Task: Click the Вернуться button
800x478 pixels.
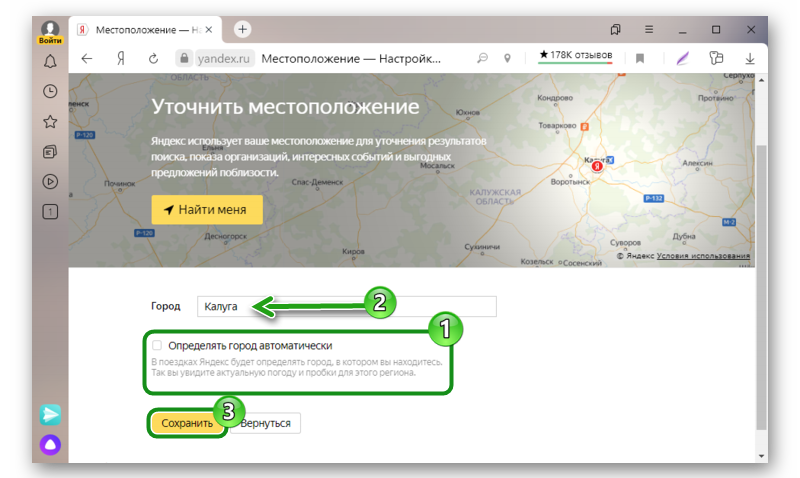Action: coord(265,423)
